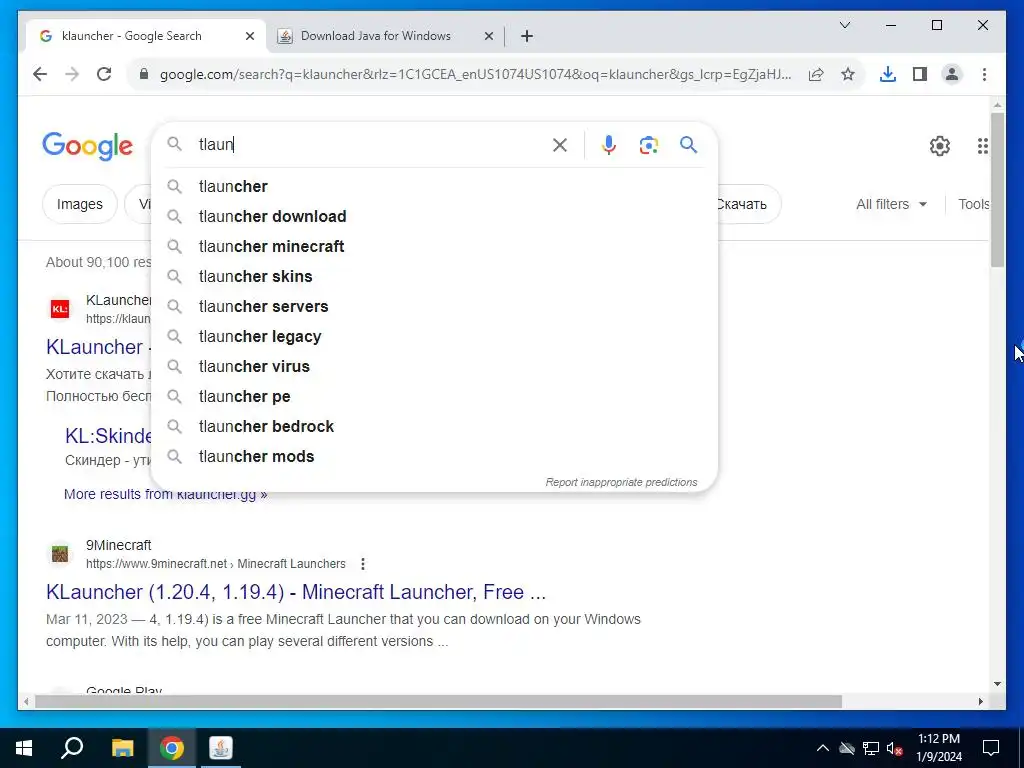Image resolution: width=1024 pixels, height=768 pixels.
Task: Open File Explorer from taskbar
Action: point(122,748)
